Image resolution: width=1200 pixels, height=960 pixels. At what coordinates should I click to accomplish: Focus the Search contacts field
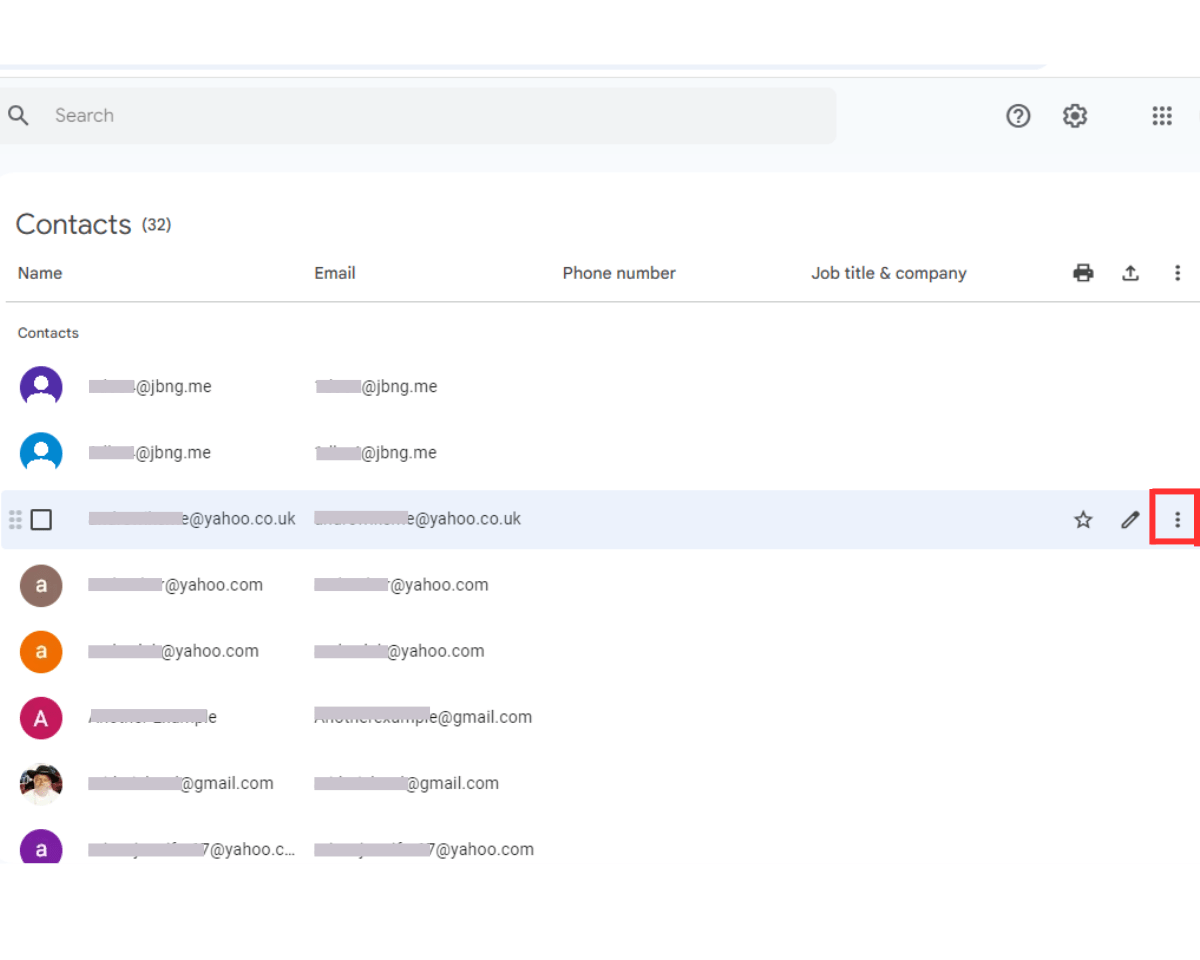418,116
